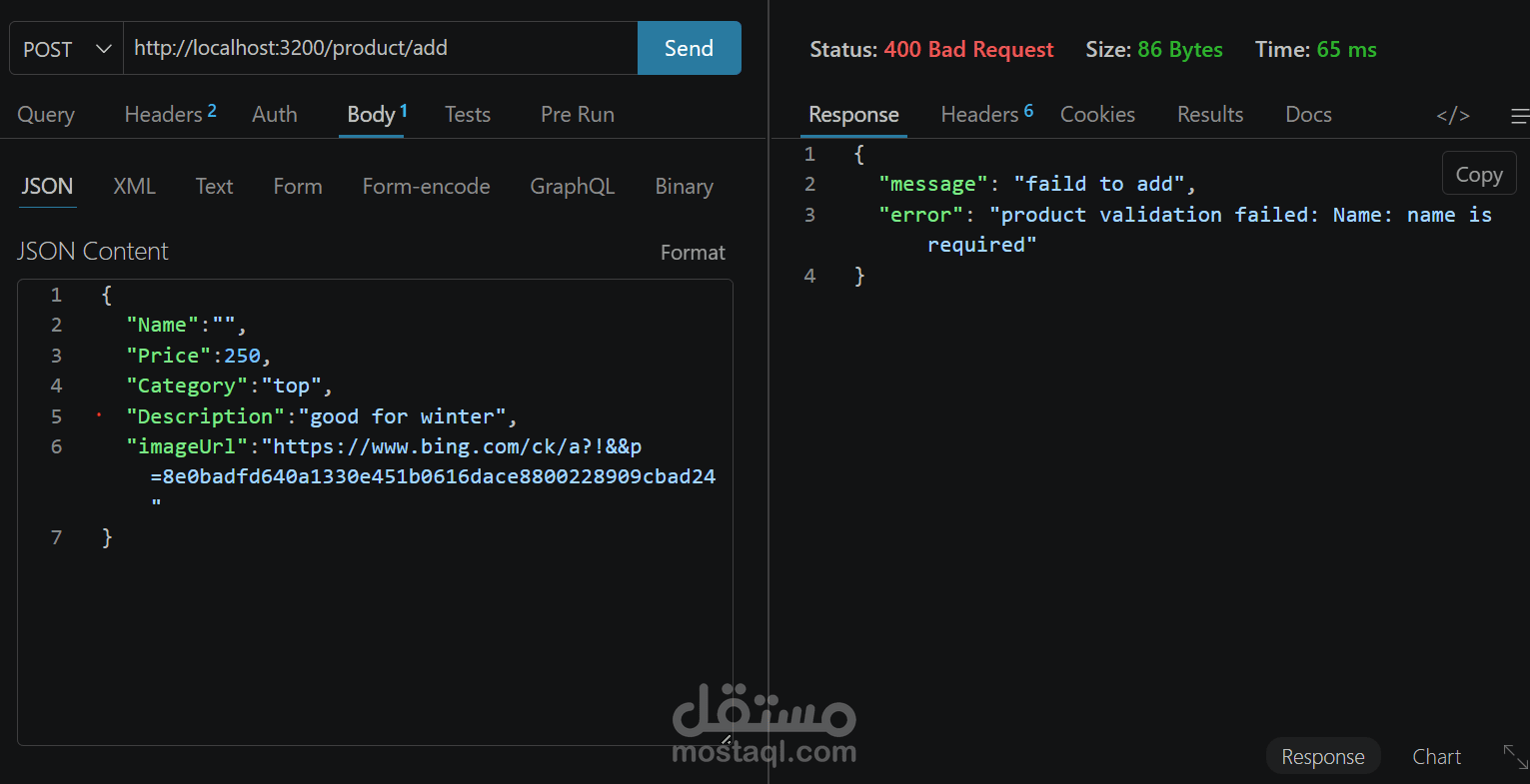Copy the response body
Image resolution: width=1530 pixels, height=784 pixels.
pos(1479,174)
